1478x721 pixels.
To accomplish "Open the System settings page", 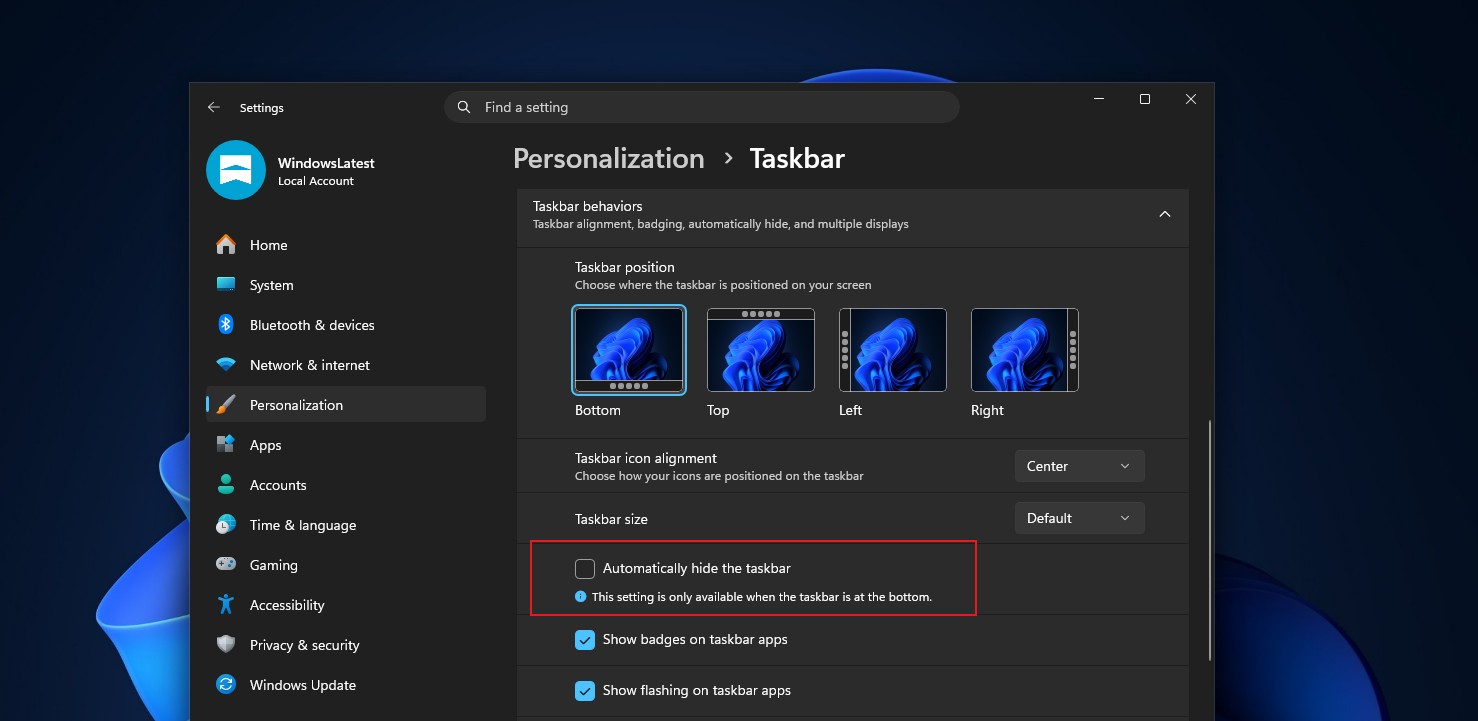I will click(346, 285).
